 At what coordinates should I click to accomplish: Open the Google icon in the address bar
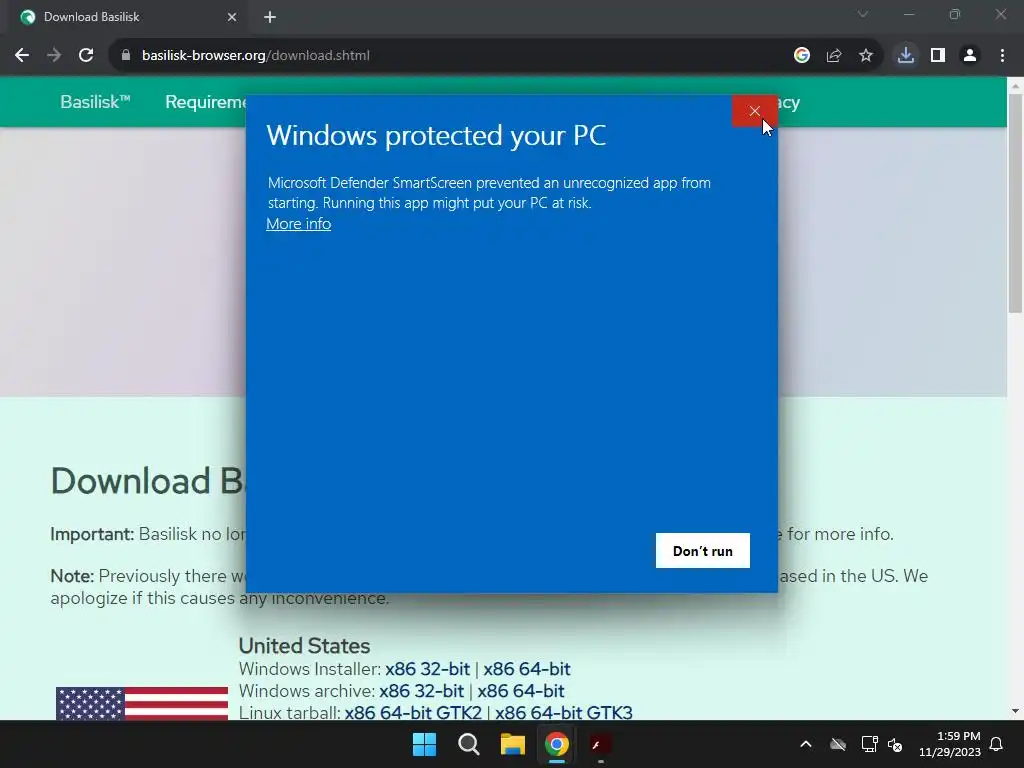(802, 56)
